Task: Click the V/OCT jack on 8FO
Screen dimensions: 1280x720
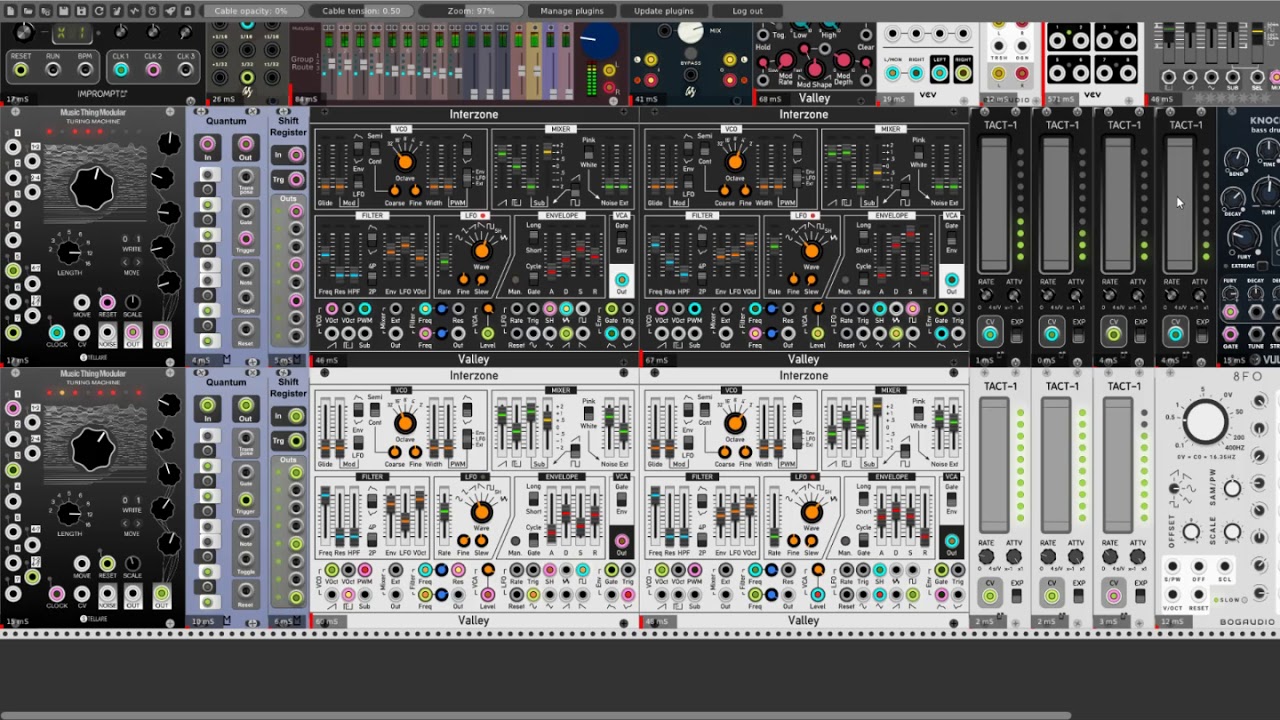Action: coord(1172,595)
